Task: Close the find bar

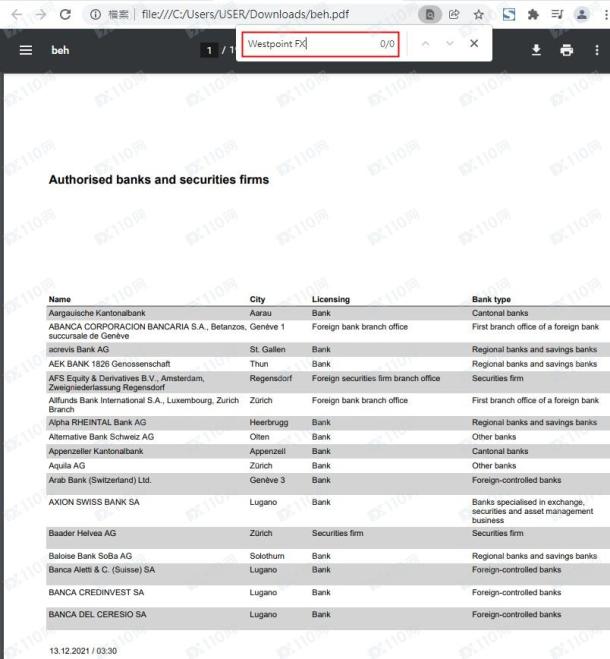Action: 474,43
